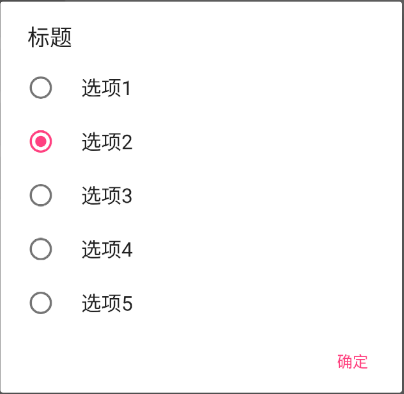Click the 选项5 label text
404x394 pixels.
(x=107, y=303)
